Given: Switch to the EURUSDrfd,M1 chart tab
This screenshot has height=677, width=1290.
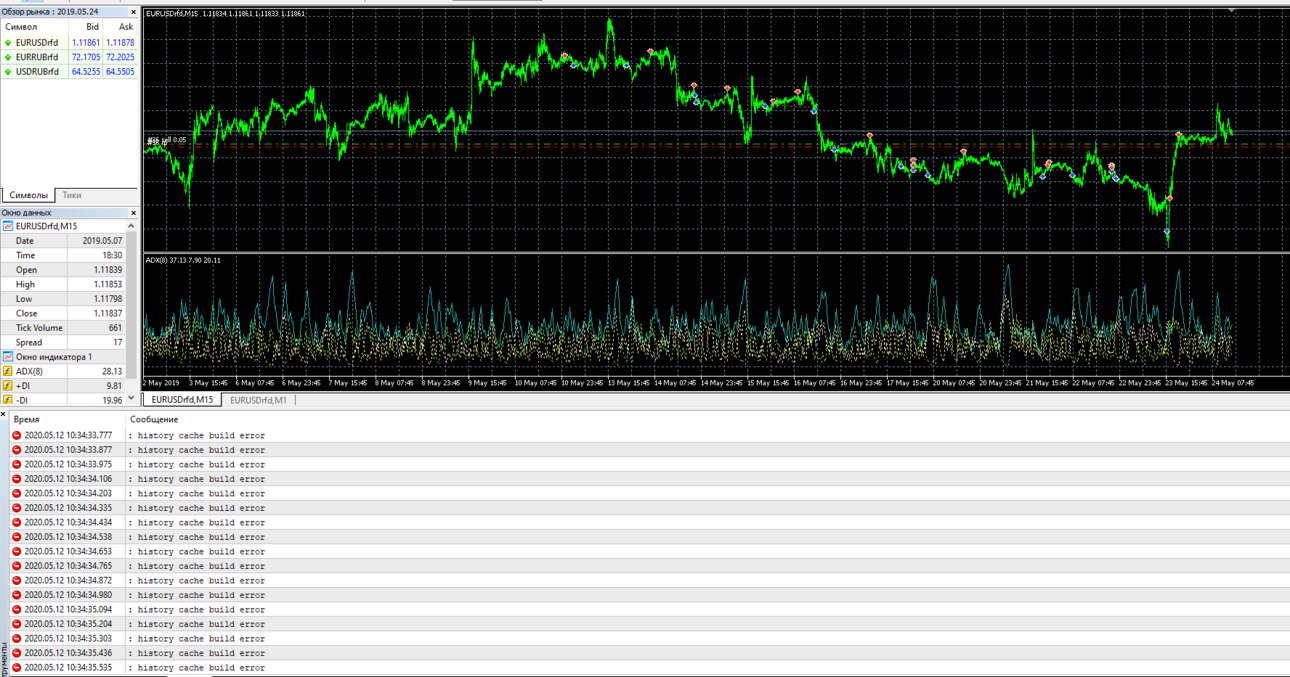Looking at the screenshot, I should pyautogui.click(x=258, y=400).
